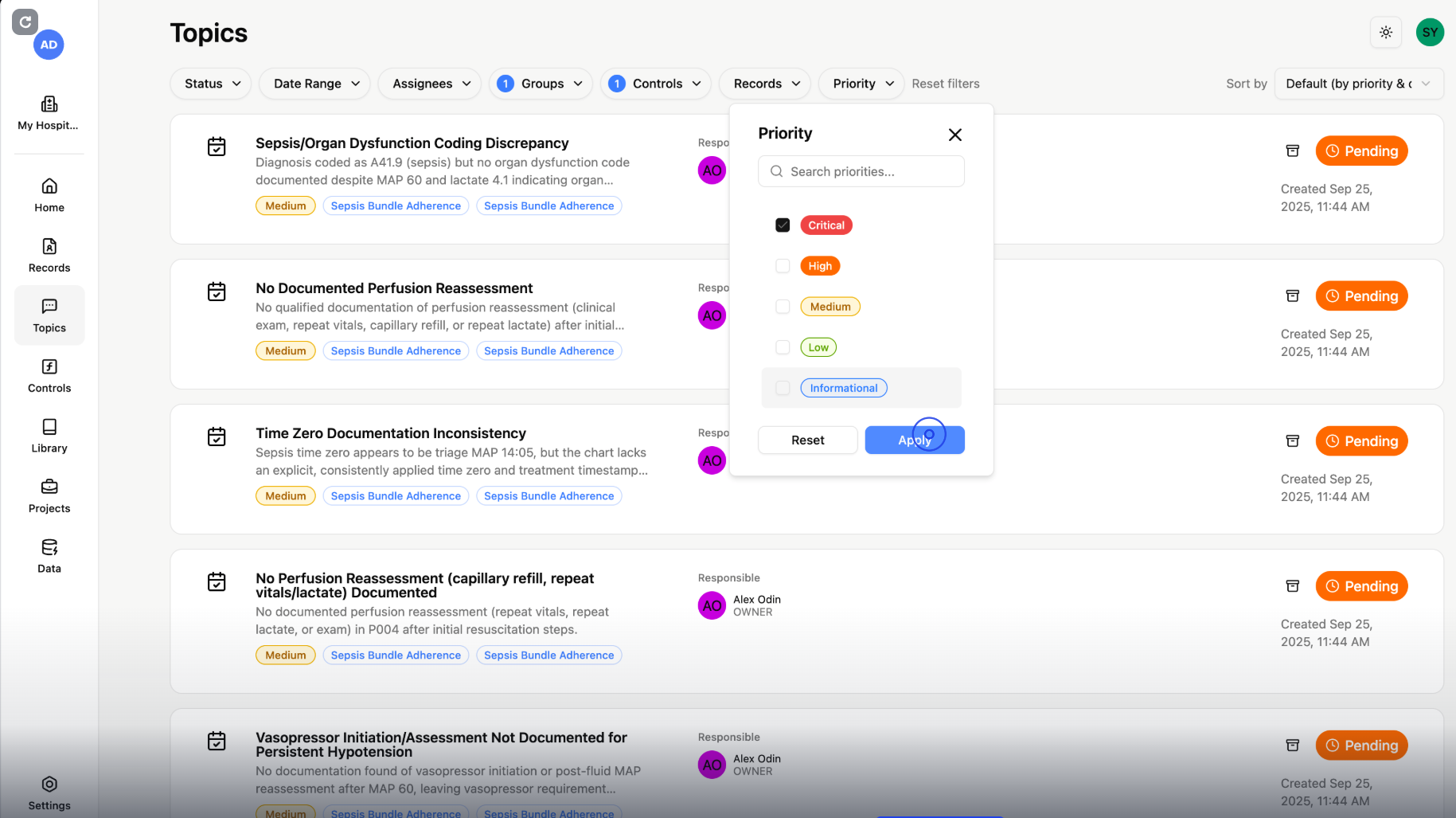Viewport: 1456px width, 818px height.
Task: Open the Data section
Action: pyautogui.click(x=49, y=556)
